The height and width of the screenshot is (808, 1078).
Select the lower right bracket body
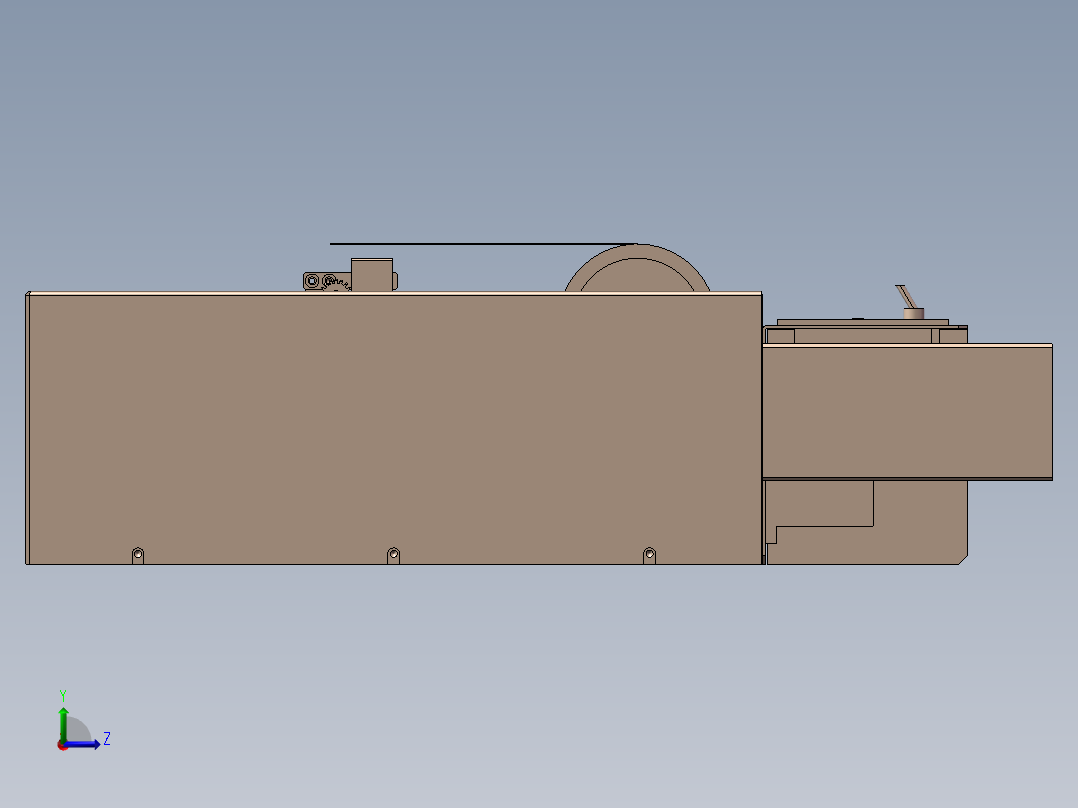click(868, 522)
